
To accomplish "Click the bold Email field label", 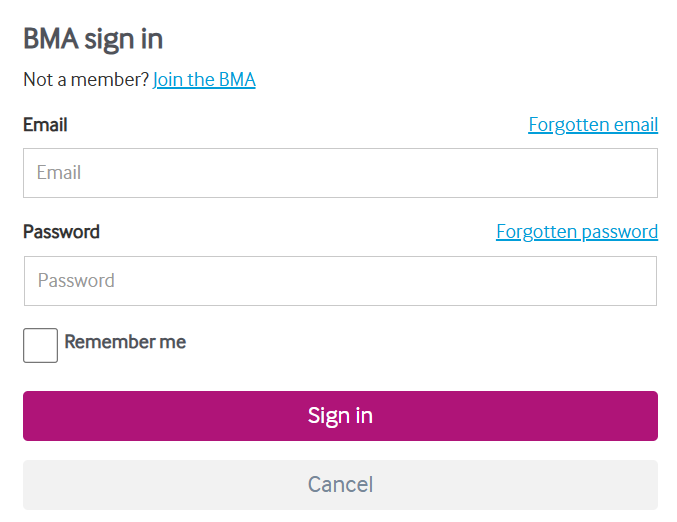I will (45, 125).
